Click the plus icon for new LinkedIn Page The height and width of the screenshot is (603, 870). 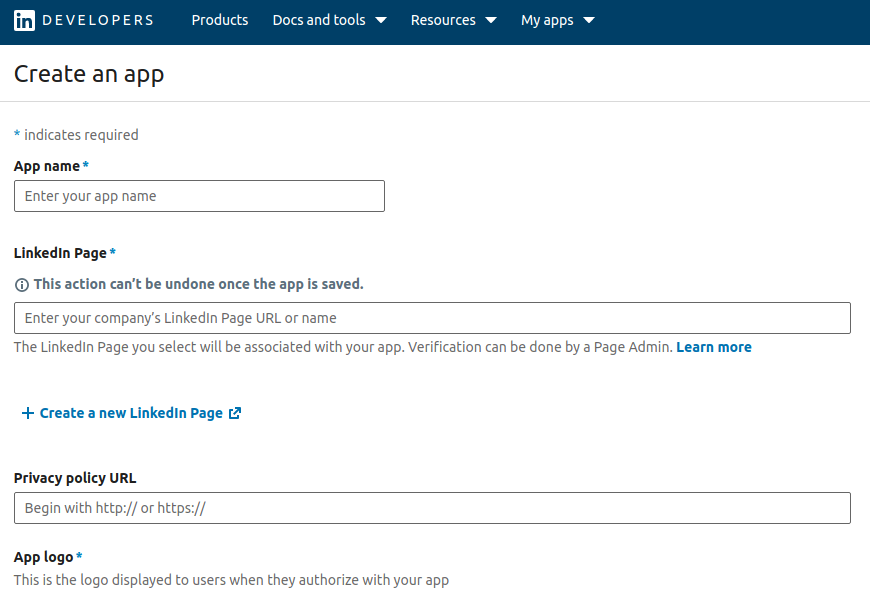coord(28,413)
